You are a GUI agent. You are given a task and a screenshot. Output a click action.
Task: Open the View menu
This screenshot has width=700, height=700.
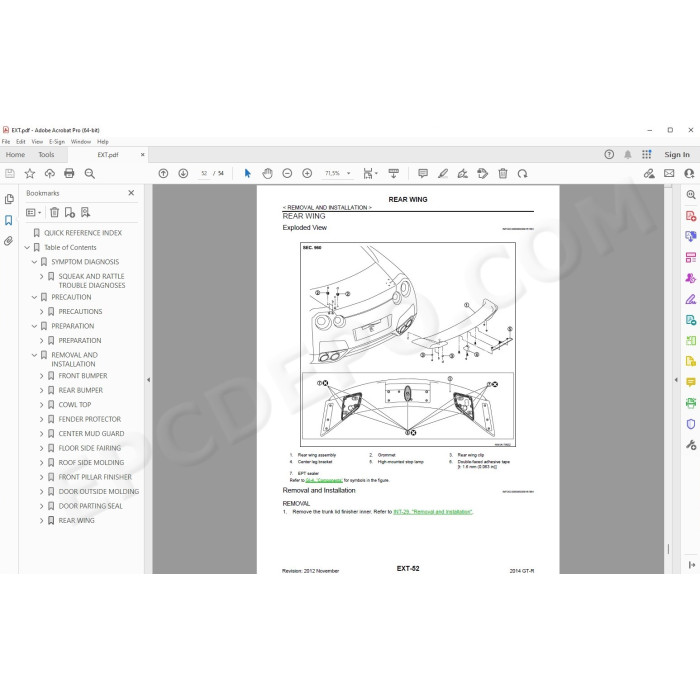tap(37, 142)
